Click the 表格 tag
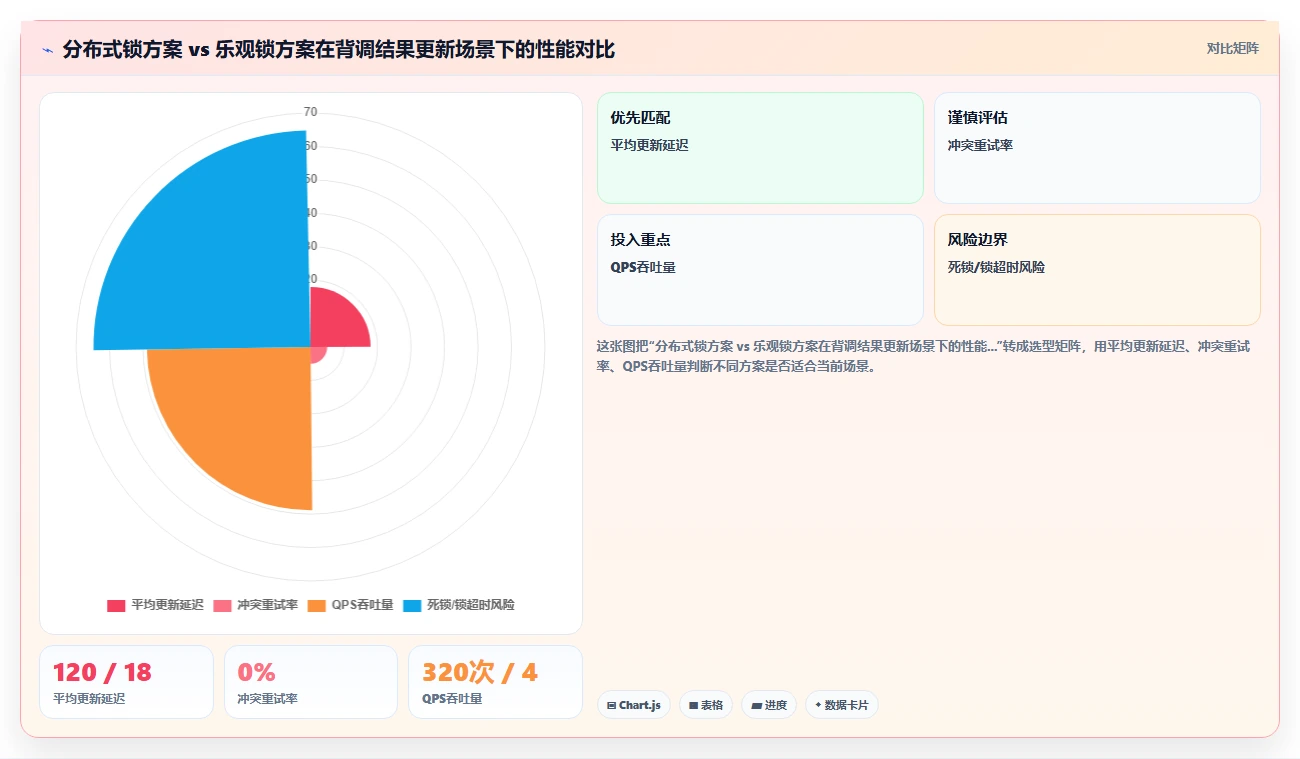The height and width of the screenshot is (759, 1300). pos(706,705)
